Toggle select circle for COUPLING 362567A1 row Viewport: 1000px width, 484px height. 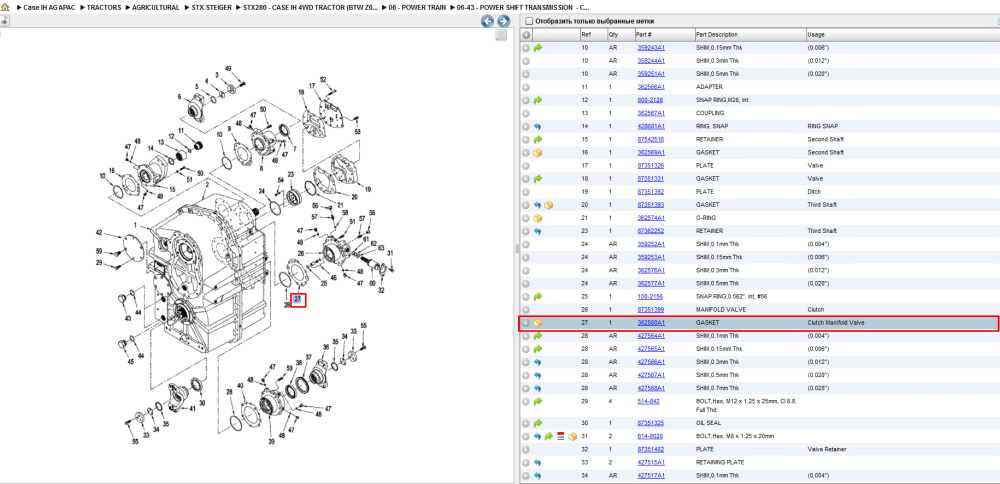coord(526,114)
